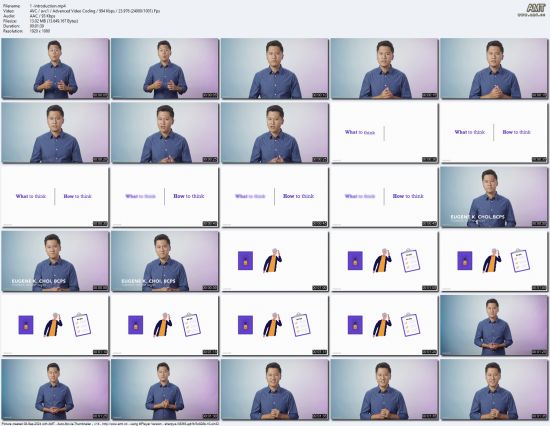The image size is (550, 426).
Task: Click the 'Picture created' footer credit line
Action: click(x=110, y=424)
